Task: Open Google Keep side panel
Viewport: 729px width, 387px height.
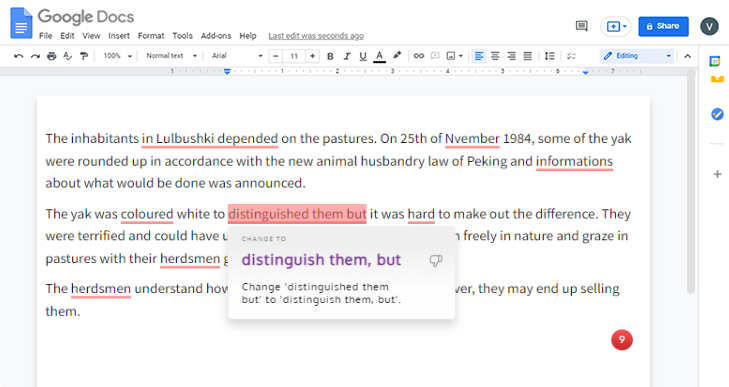Action: pyautogui.click(x=717, y=79)
